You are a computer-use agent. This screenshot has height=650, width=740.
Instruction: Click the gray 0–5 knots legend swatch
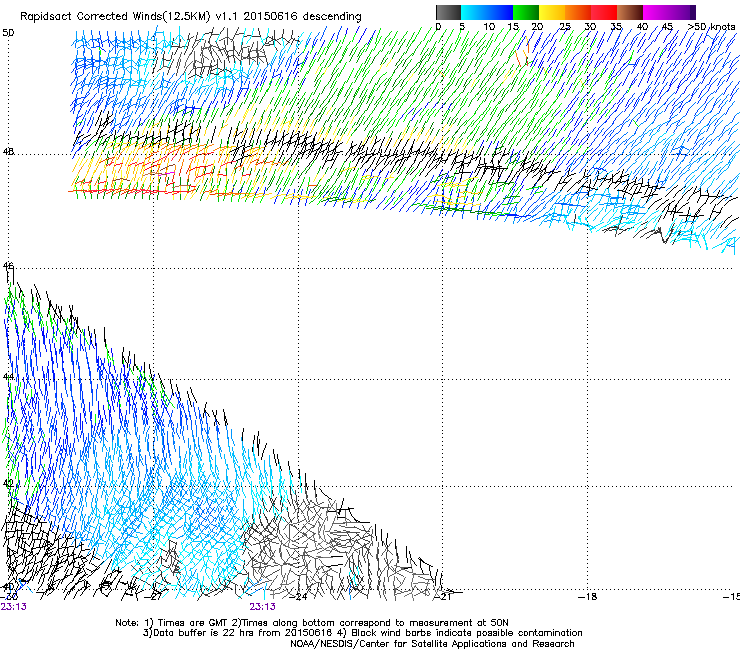click(448, 12)
